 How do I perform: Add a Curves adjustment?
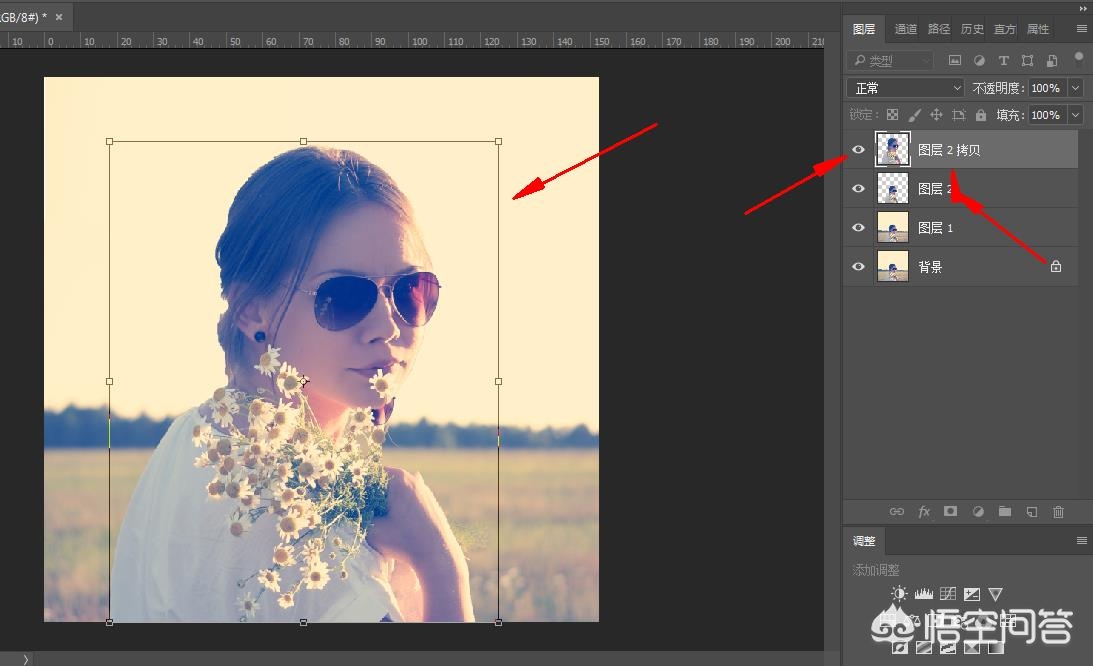[x=947, y=594]
